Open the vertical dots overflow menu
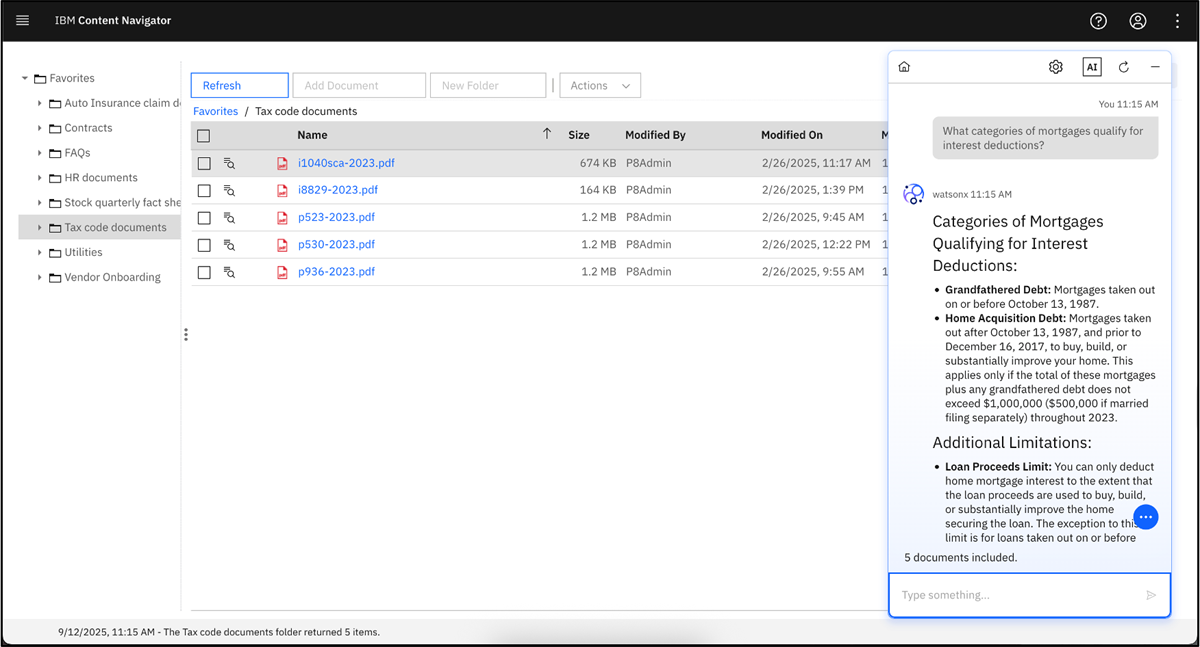The width and height of the screenshot is (1200, 647). [1177, 21]
